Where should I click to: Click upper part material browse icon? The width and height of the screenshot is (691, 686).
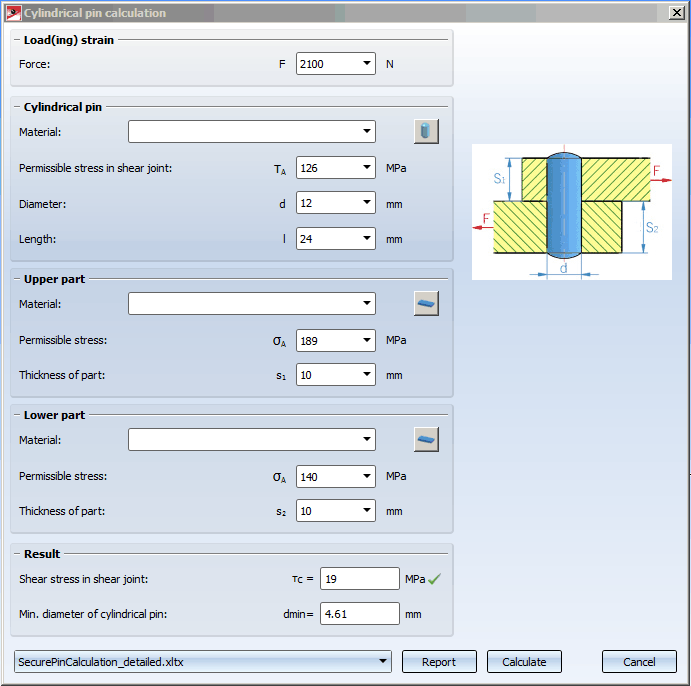point(426,304)
